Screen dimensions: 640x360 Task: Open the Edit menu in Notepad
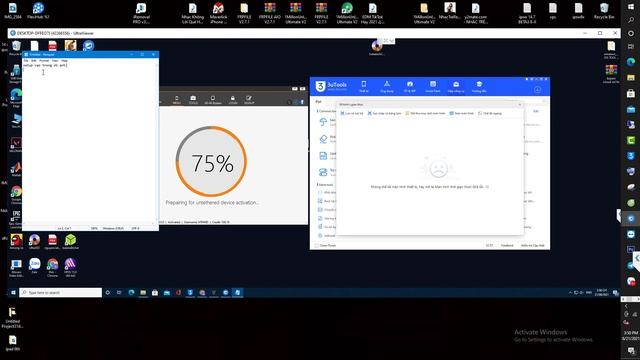coord(34,60)
